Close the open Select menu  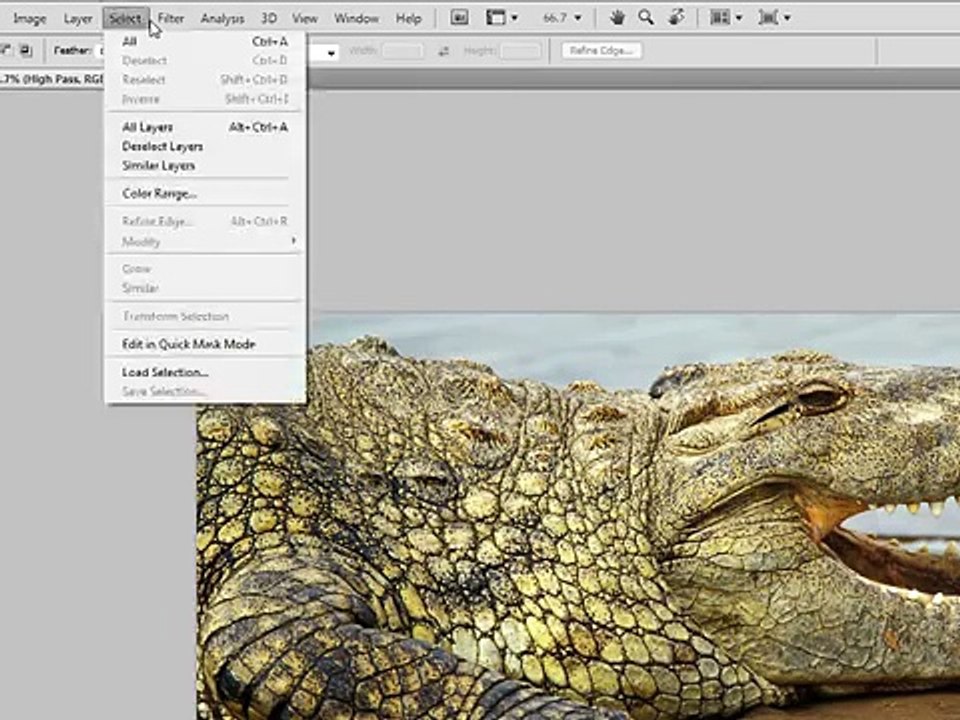[125, 19]
